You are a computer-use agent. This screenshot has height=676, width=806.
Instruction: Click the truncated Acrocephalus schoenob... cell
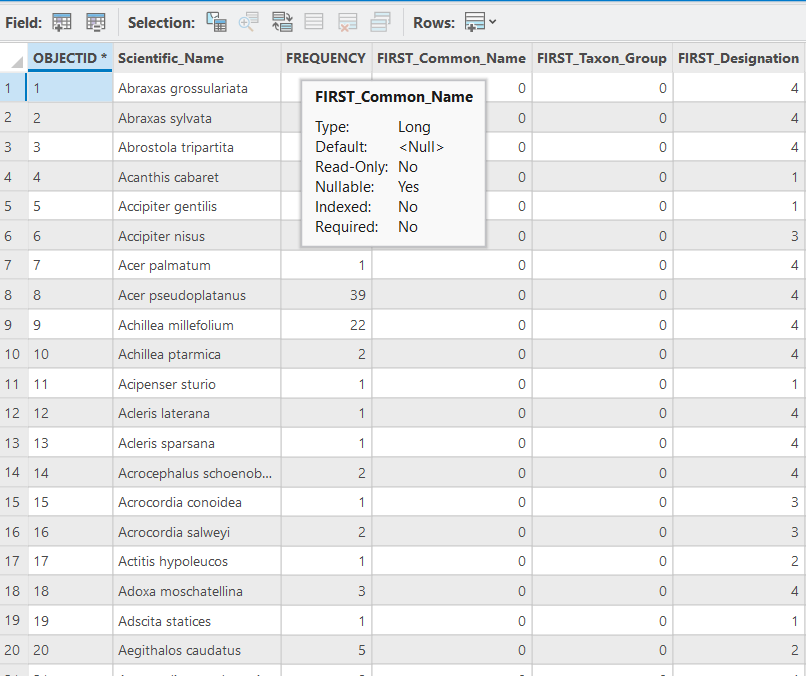(197, 473)
